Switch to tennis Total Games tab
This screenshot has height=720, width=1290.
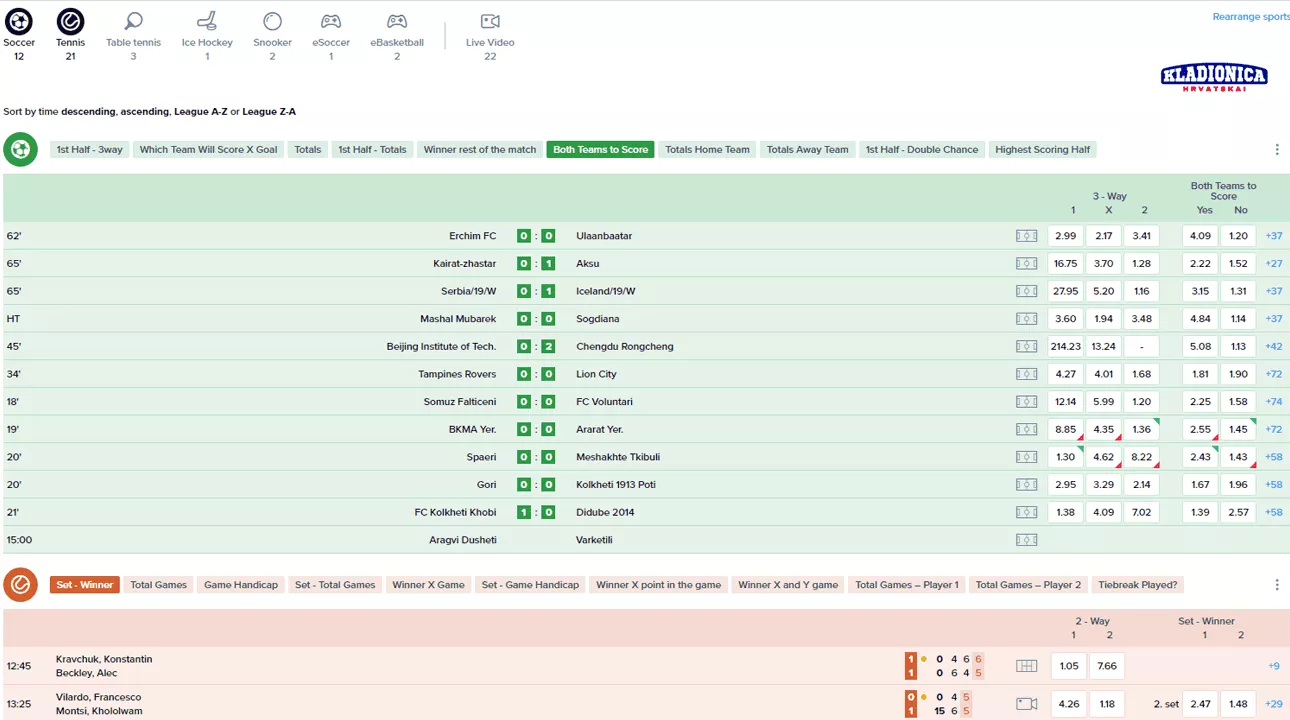click(x=158, y=585)
